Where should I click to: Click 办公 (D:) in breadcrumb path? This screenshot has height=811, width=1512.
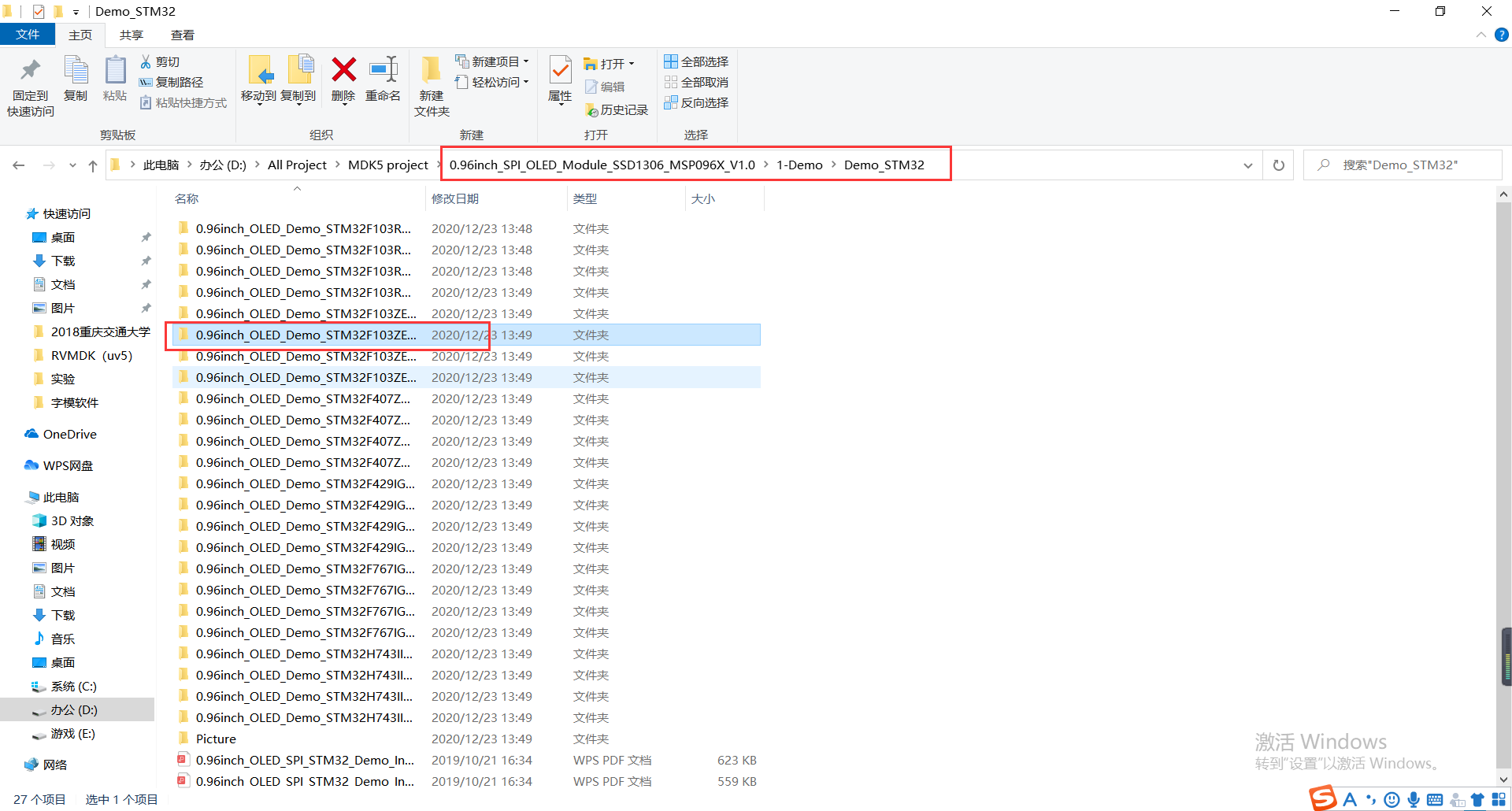click(x=223, y=165)
